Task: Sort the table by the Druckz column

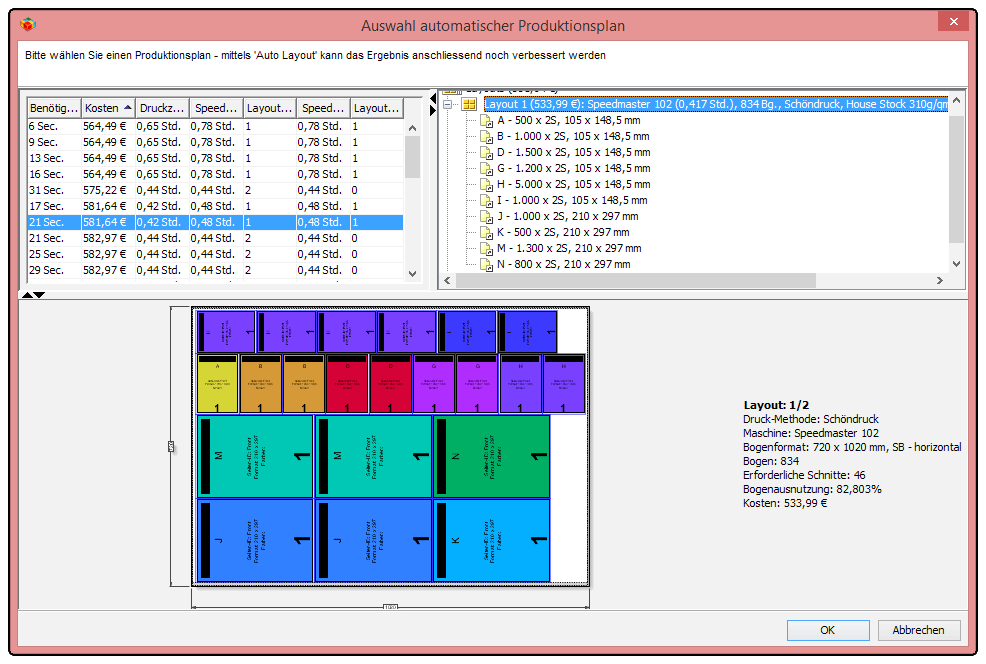Action: [x=160, y=107]
